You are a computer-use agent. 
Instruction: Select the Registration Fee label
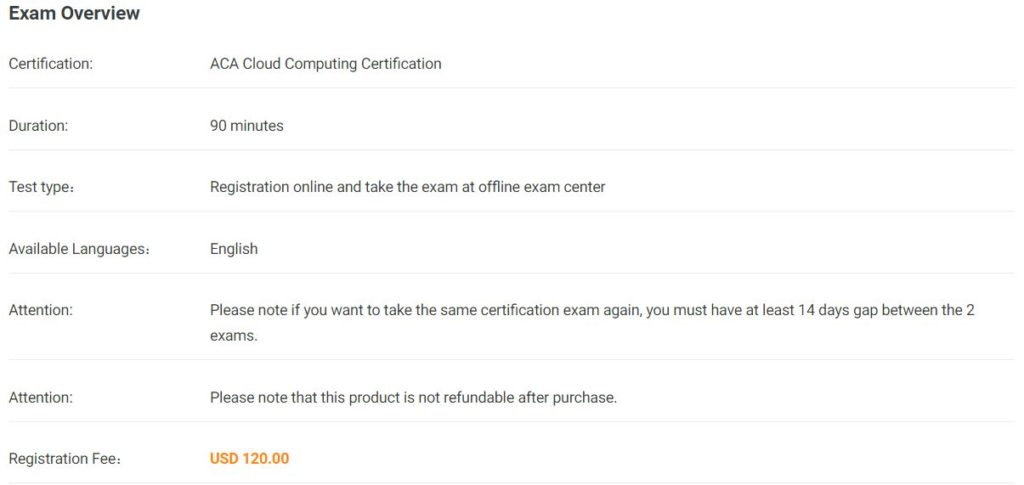tap(65, 459)
